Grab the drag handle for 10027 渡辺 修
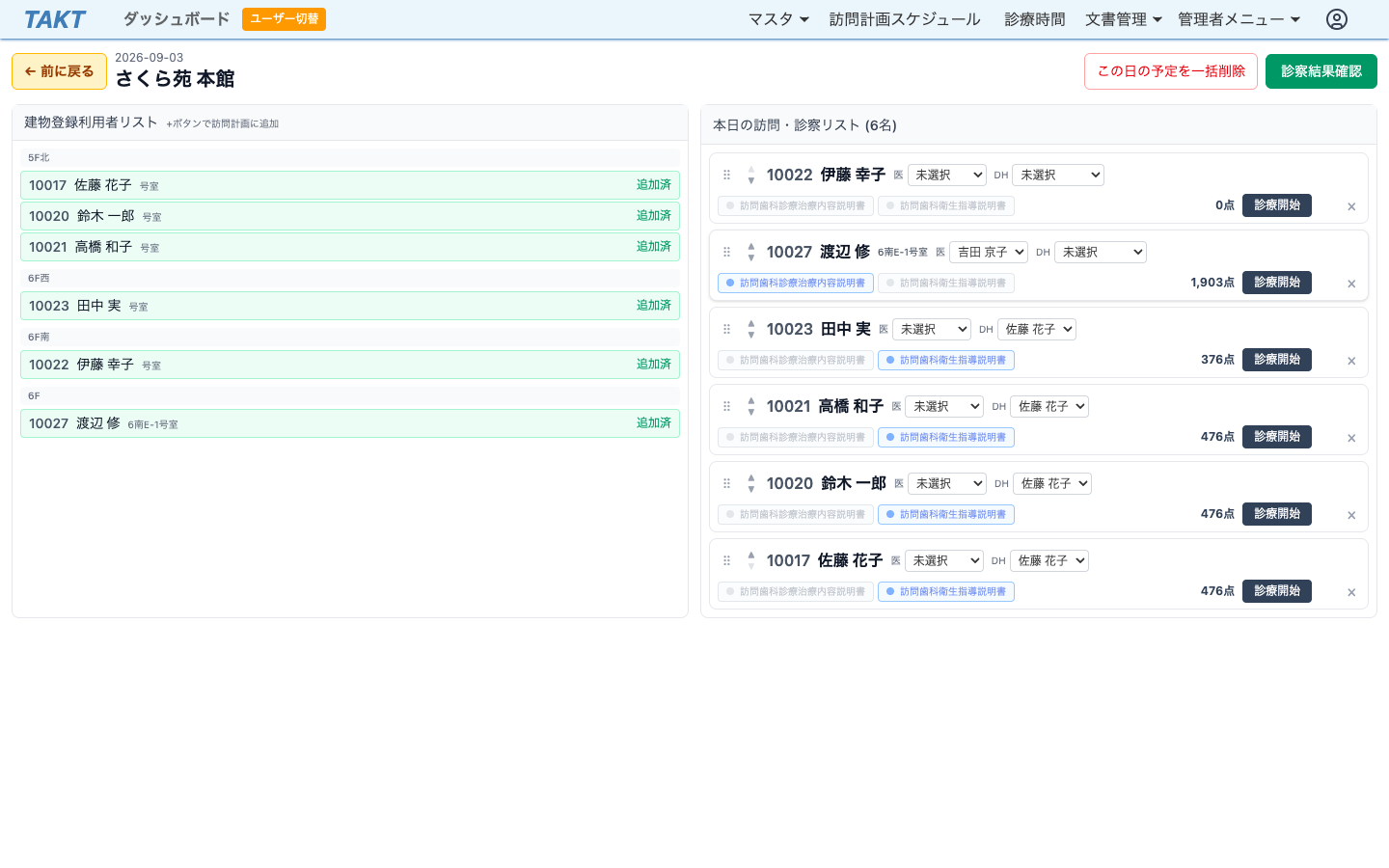The width and height of the screenshot is (1389, 868). pyautogui.click(x=726, y=252)
